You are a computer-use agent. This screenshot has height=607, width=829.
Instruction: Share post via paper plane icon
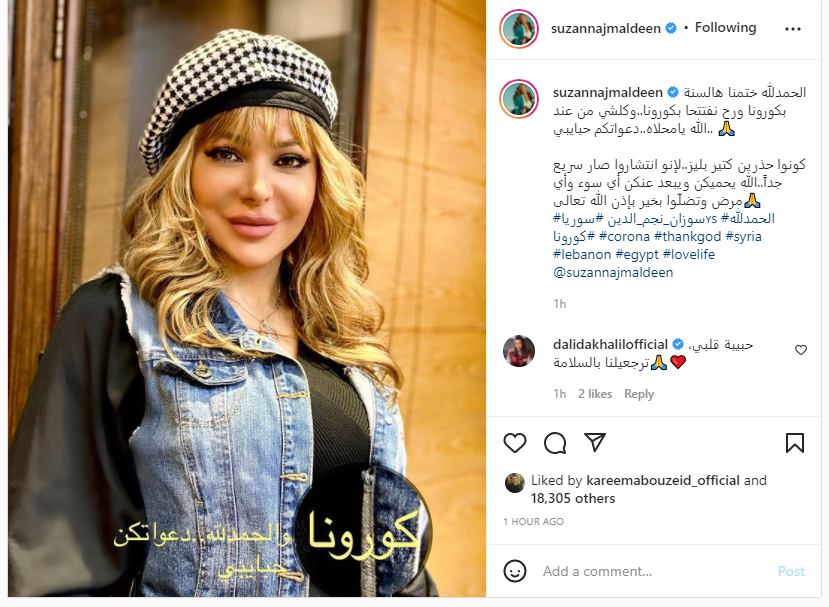595,442
